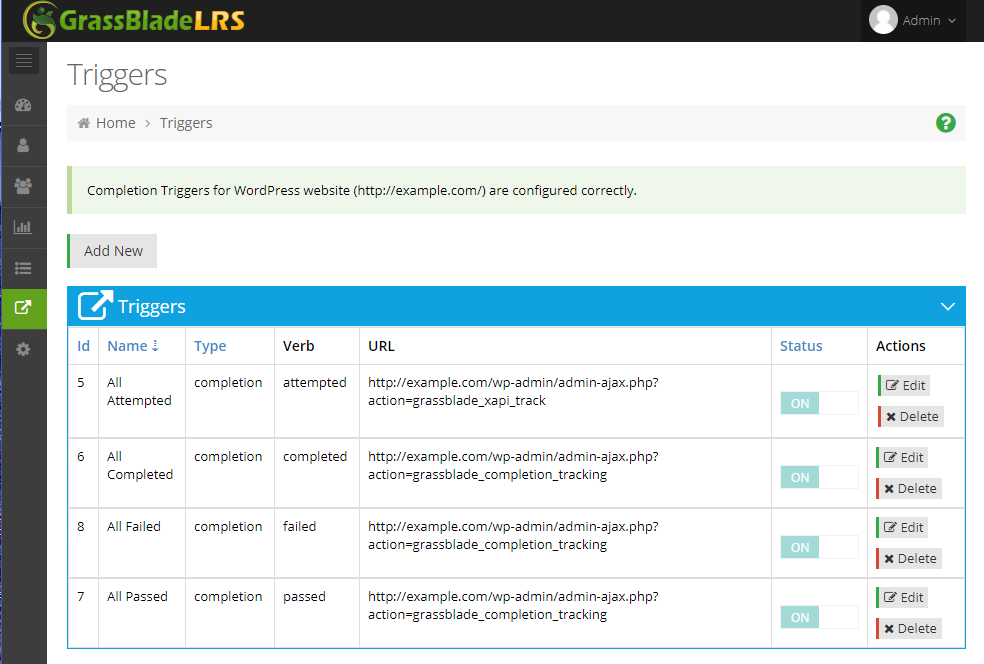Delete the All Attempted trigger
The image size is (984, 664).
pos(911,416)
